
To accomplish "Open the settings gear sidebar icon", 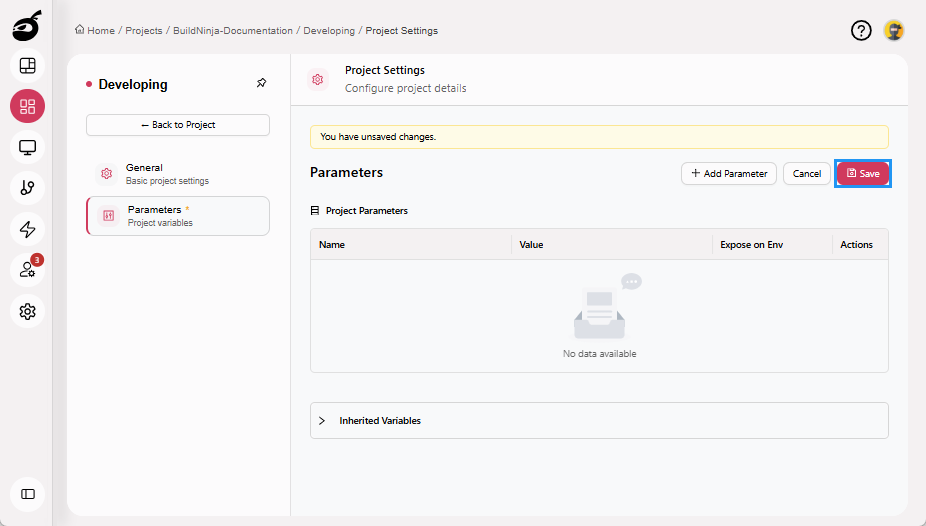I will click(x=27, y=311).
